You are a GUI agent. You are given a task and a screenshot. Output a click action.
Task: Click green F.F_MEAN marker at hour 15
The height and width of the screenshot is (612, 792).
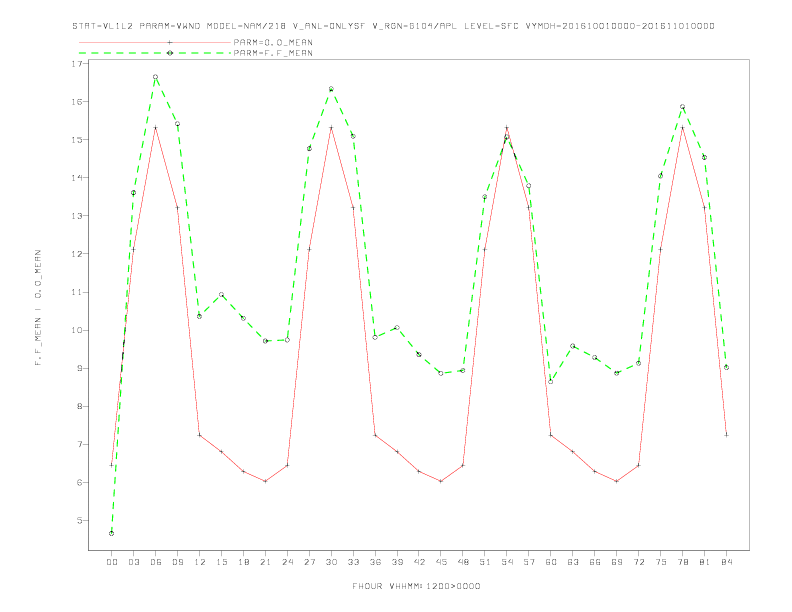(221, 294)
